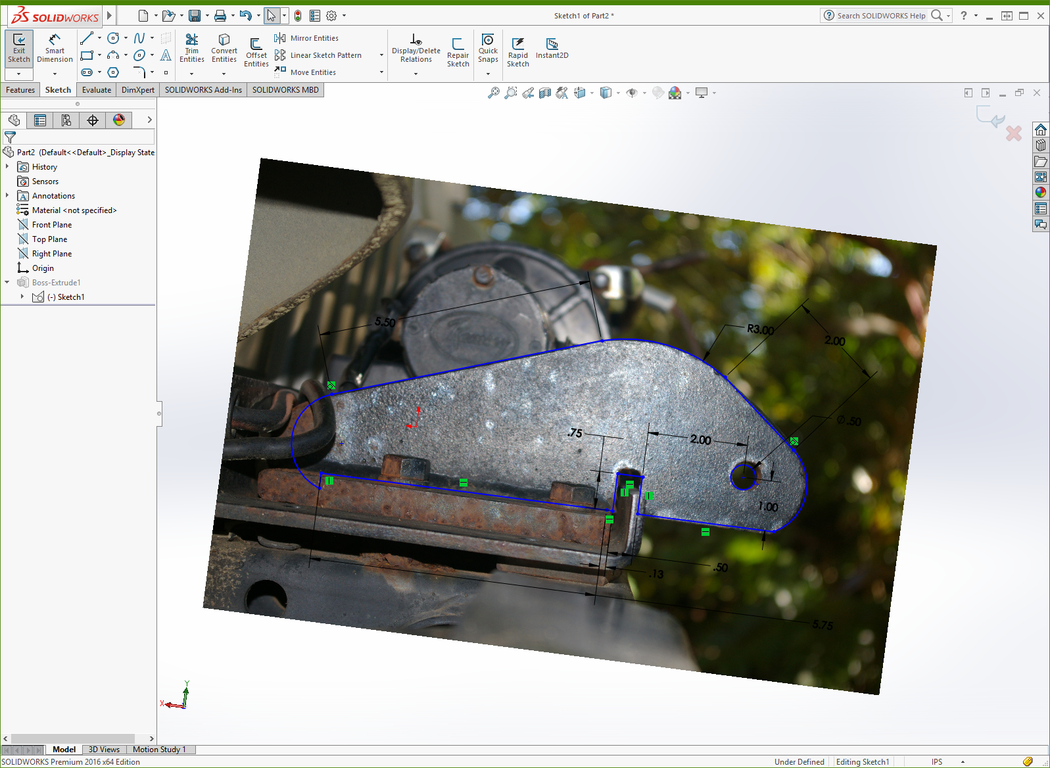Screen dimensions: 1050x768
Task: Click the Exit Sketch button
Action: [19, 49]
